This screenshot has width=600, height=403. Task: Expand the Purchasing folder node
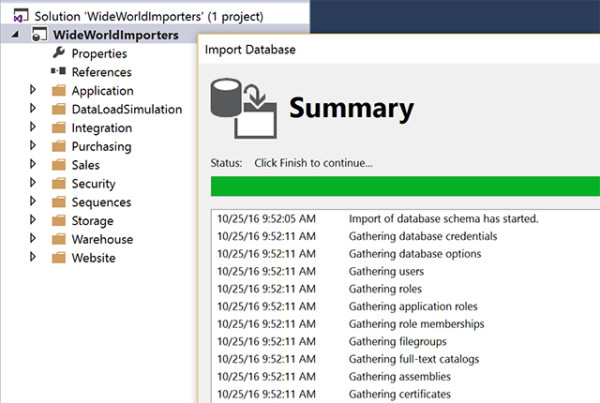[x=33, y=147]
